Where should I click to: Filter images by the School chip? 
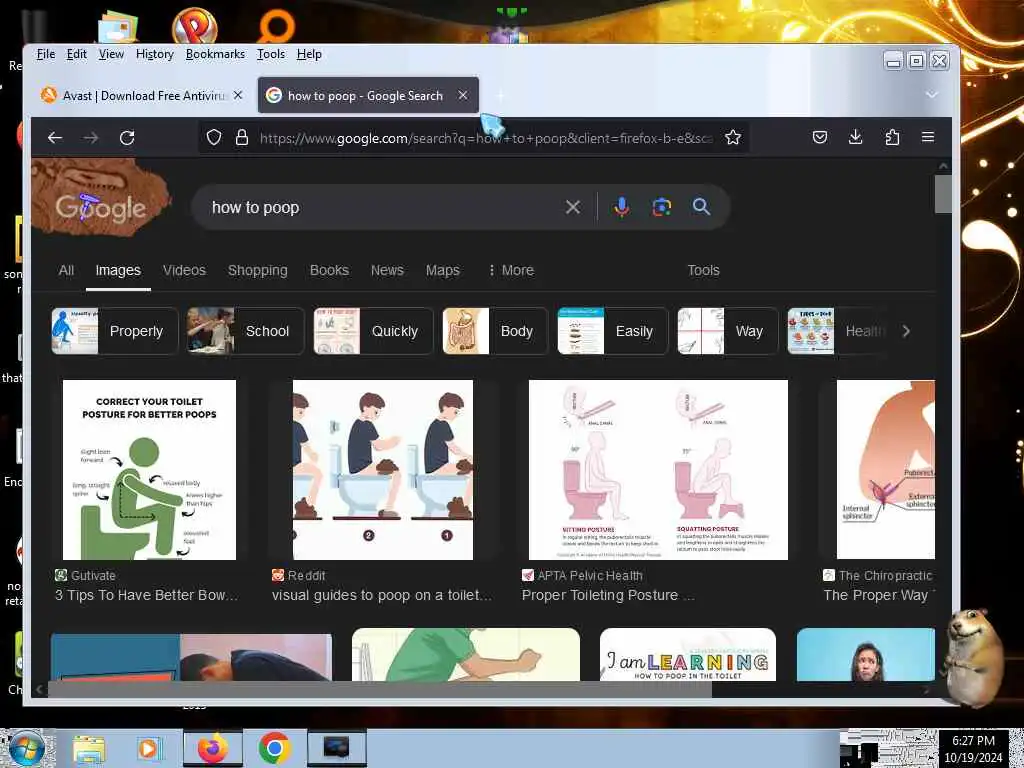pos(245,331)
